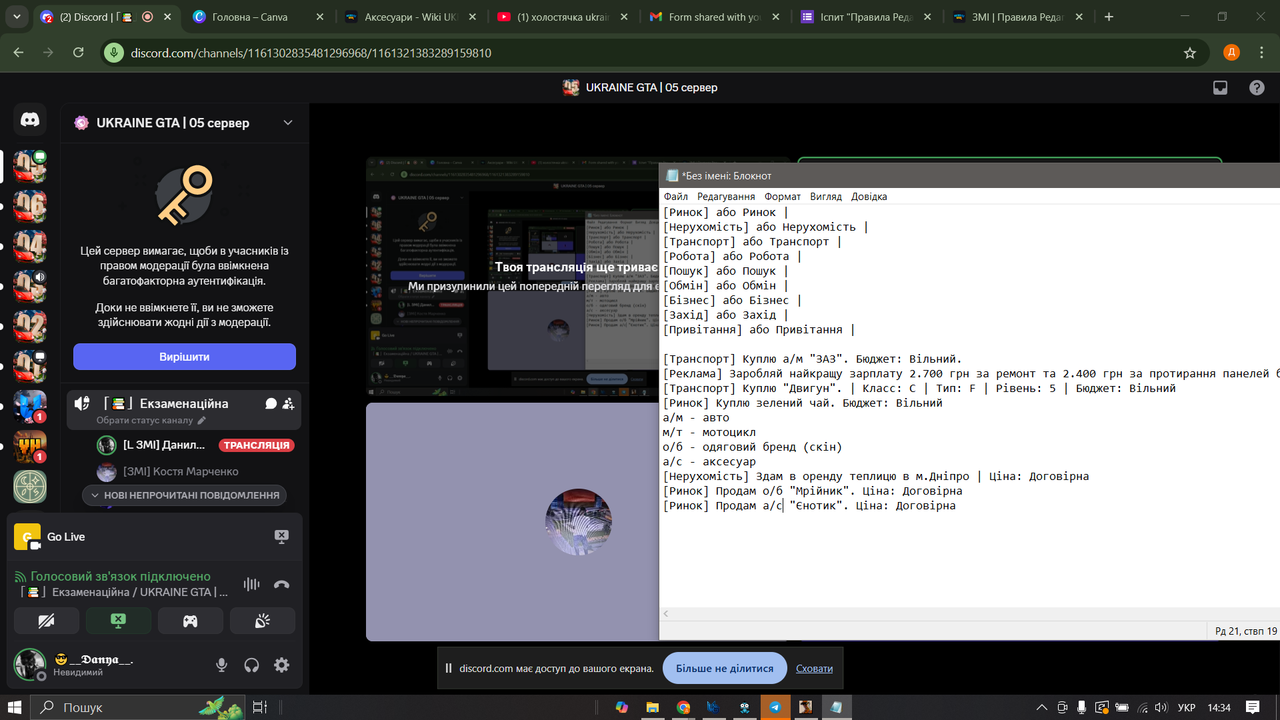
Task: Focus the Chrome address bar URL
Action: tap(311, 53)
